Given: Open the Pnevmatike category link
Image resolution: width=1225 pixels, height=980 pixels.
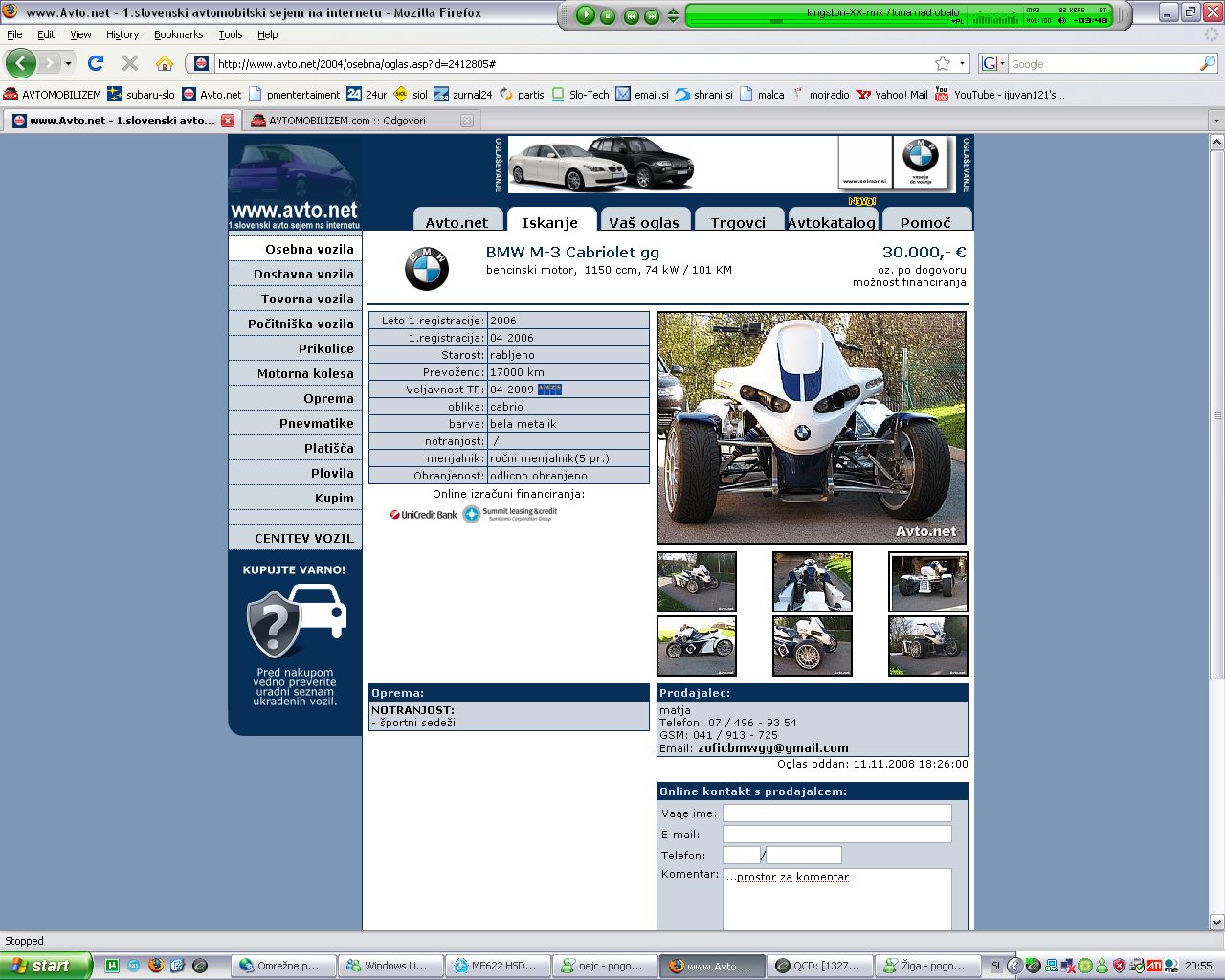Looking at the screenshot, I should 295,423.
